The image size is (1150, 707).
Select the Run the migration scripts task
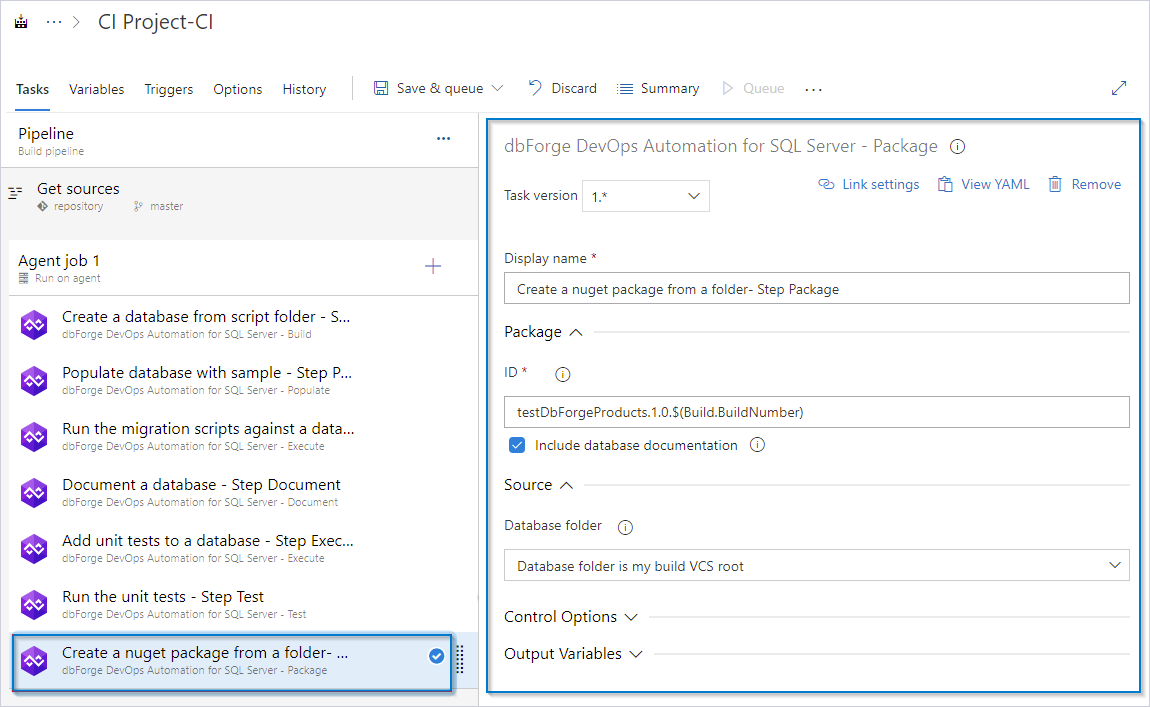[243, 436]
